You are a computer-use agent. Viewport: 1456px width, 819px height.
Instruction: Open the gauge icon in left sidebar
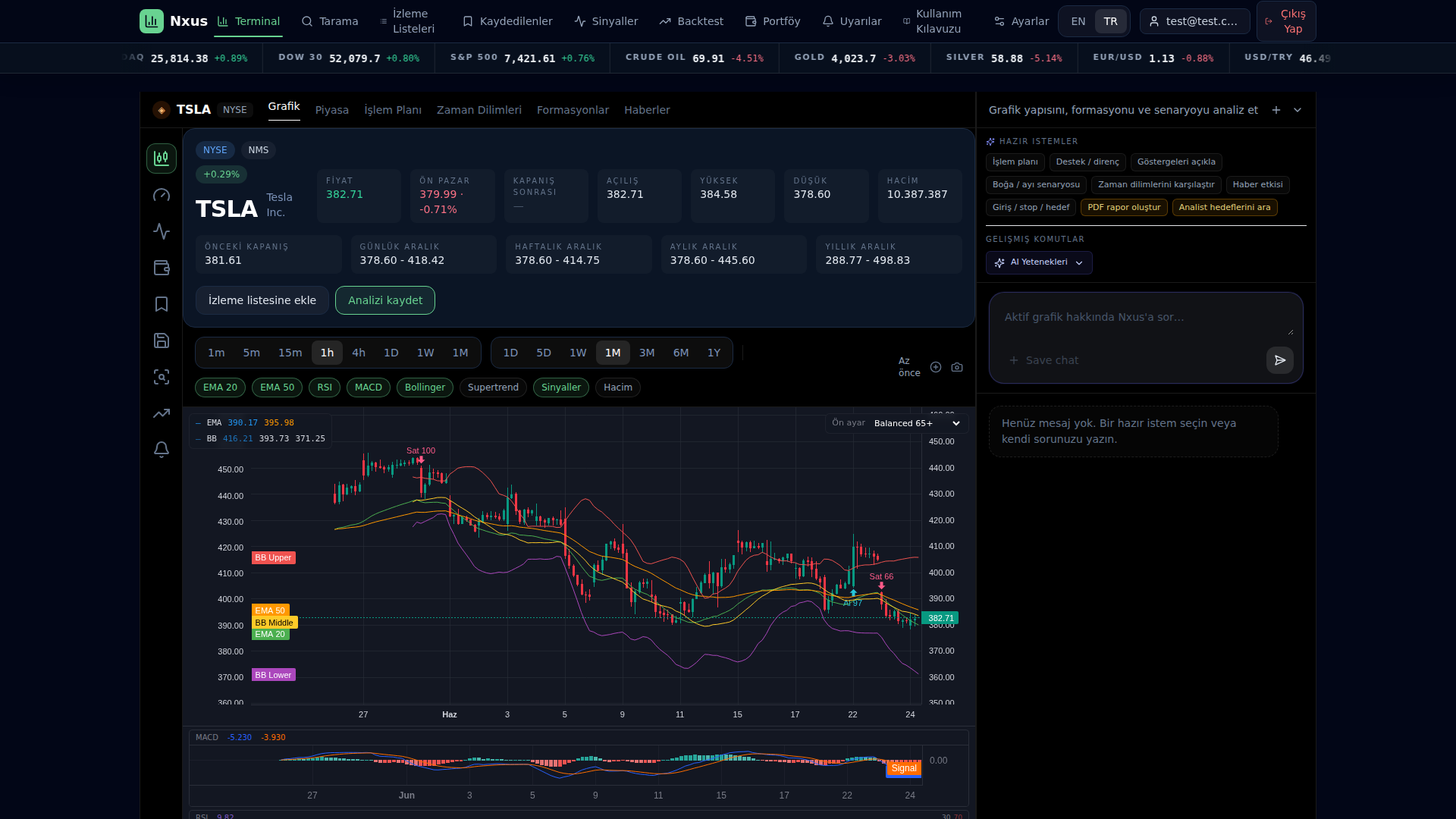pos(162,195)
